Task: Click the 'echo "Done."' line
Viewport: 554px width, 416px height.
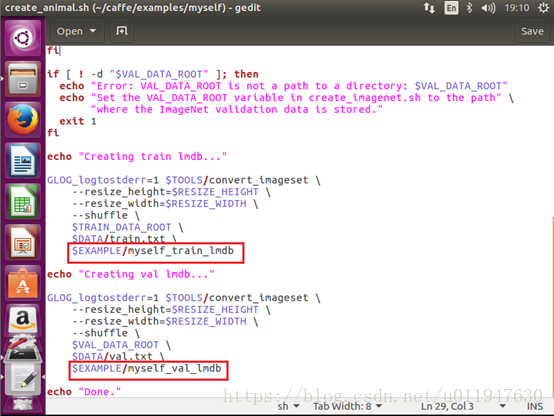Action: tap(84, 392)
